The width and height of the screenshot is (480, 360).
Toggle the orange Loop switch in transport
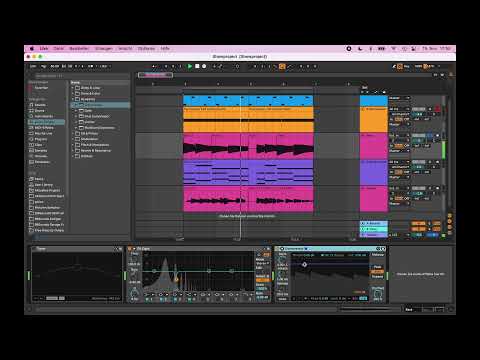coord(282,66)
